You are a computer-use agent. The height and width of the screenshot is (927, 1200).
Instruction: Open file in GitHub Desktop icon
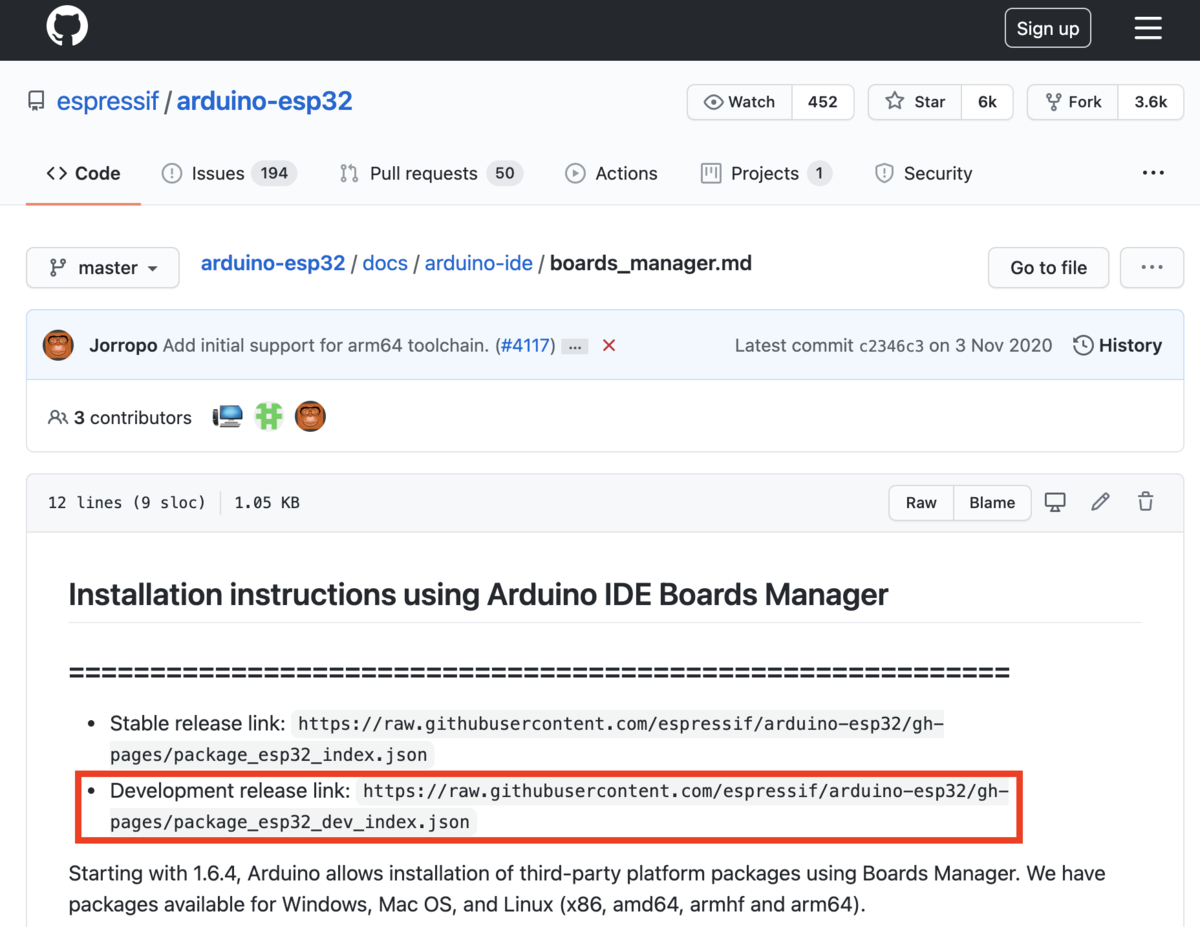point(1055,502)
